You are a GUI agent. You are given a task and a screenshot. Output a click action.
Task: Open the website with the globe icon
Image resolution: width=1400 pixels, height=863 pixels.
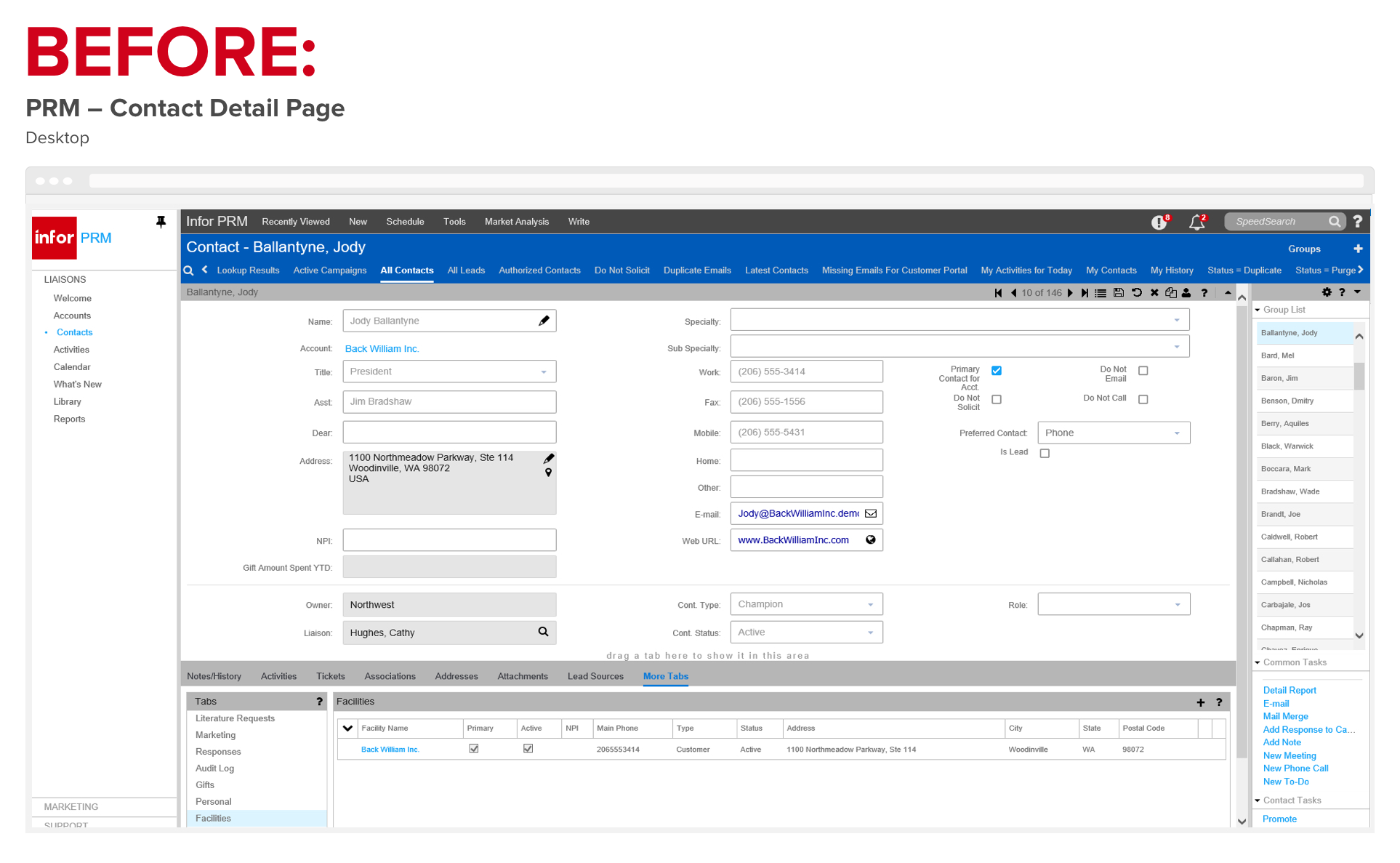pos(871,540)
